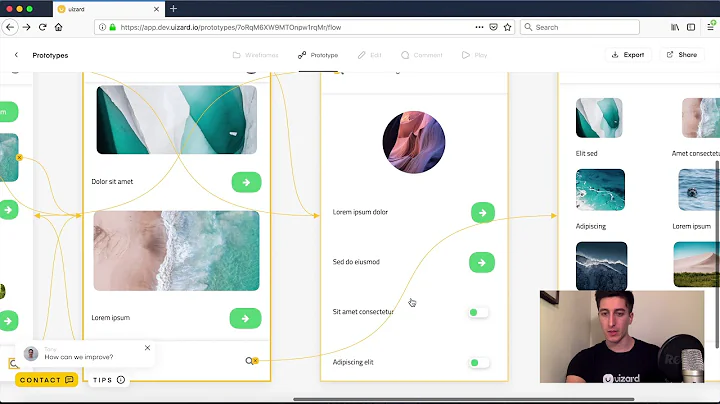Click the browser Forward arrow
Screen dimensions: 720x404
27,27
